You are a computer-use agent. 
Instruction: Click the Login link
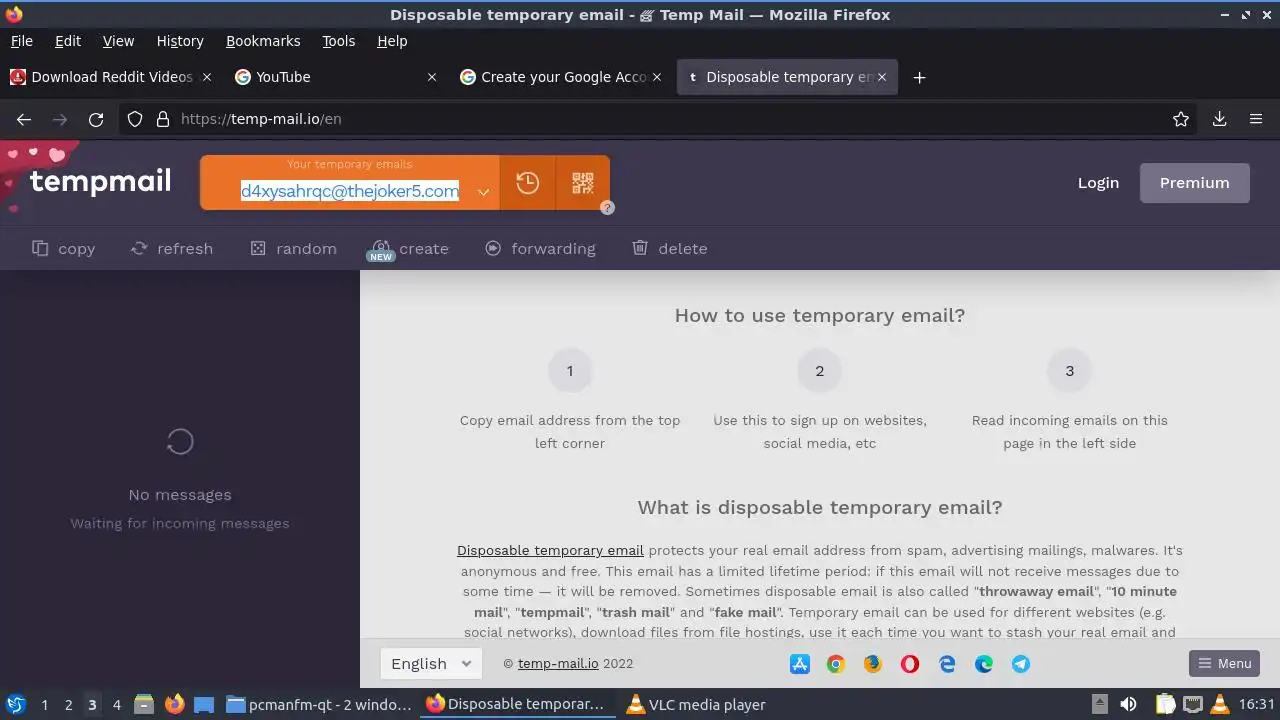pos(1098,183)
